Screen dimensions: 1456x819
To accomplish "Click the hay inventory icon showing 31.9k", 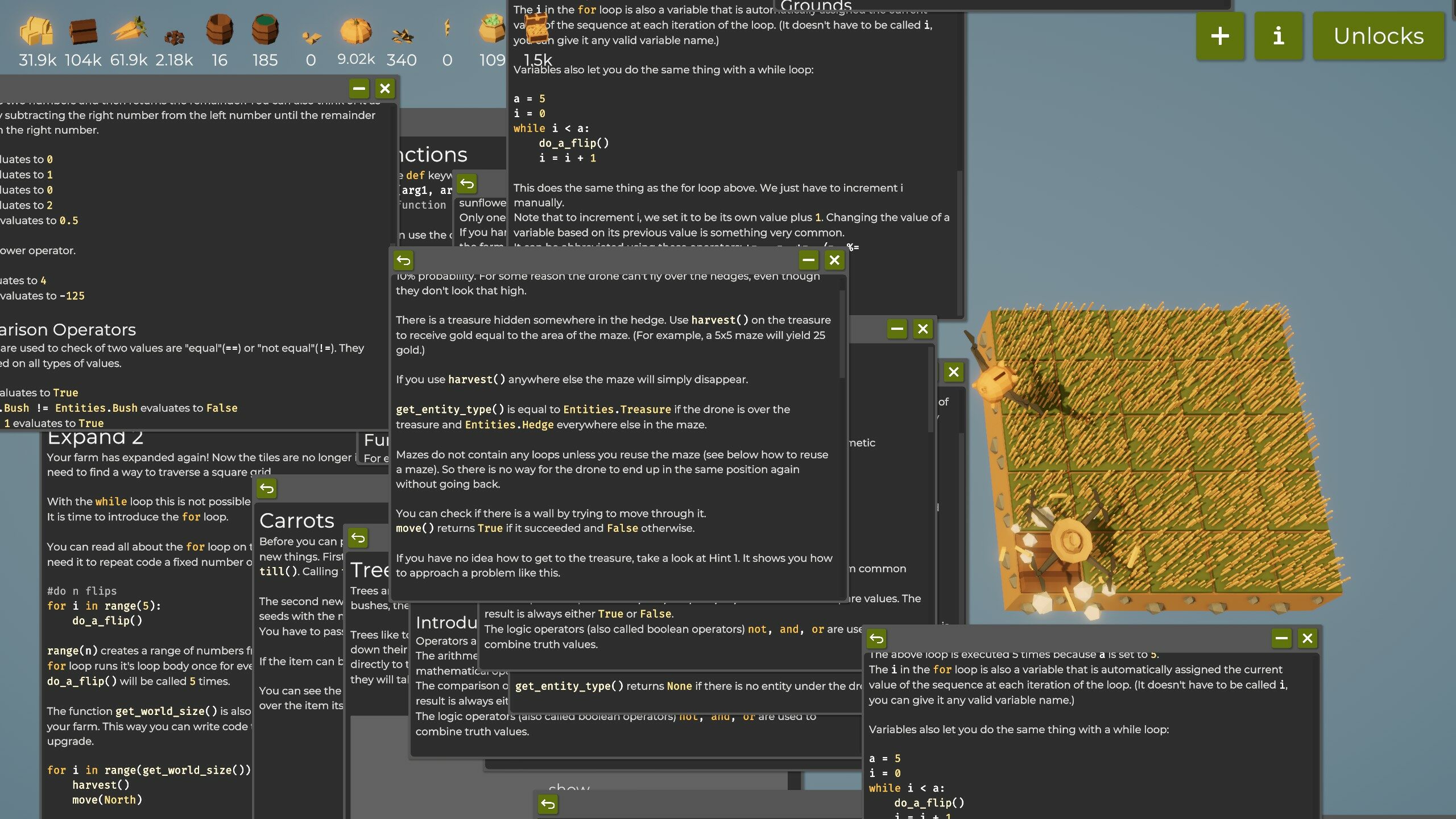I will pos(36,31).
